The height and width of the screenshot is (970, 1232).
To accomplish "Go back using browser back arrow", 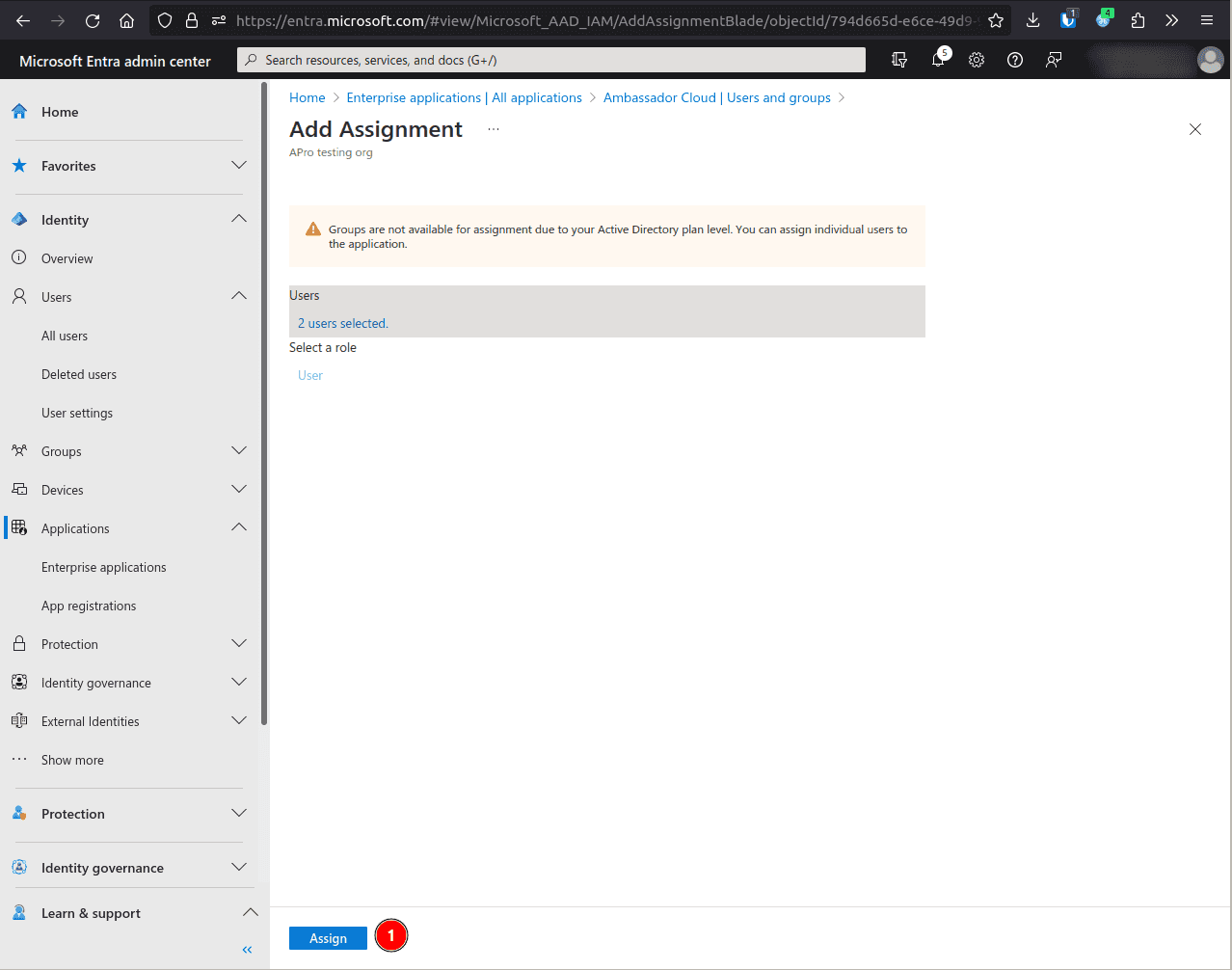I will click(x=23, y=20).
